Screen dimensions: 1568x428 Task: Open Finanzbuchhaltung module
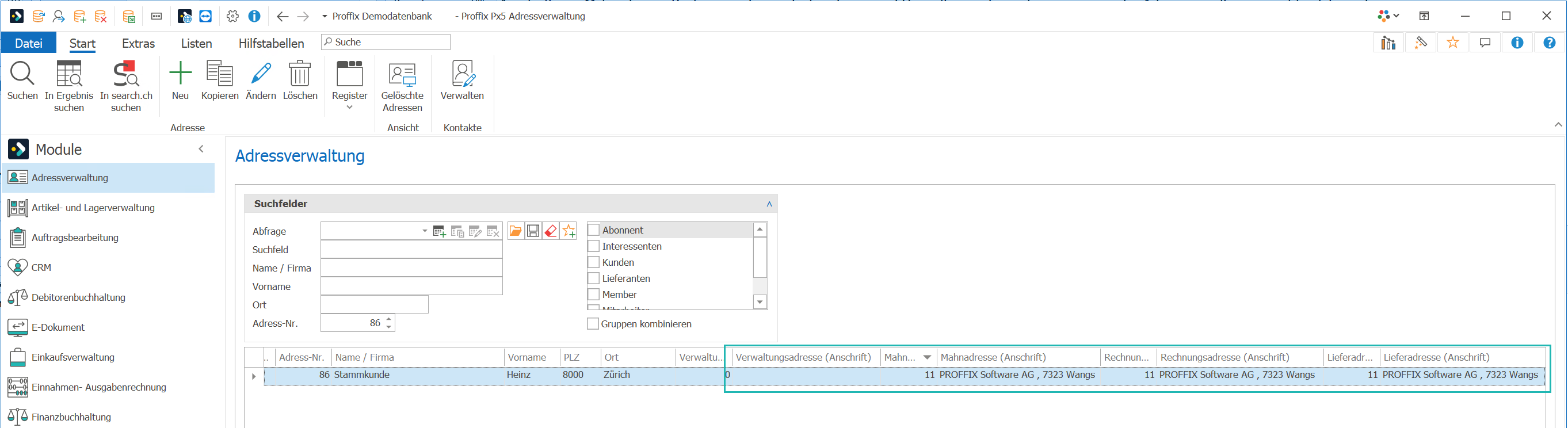tap(108, 417)
